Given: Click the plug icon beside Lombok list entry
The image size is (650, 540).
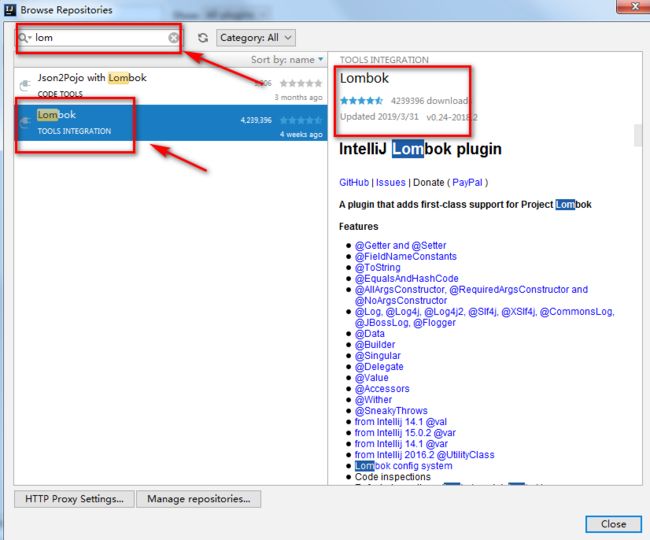Looking at the screenshot, I should coord(25,122).
